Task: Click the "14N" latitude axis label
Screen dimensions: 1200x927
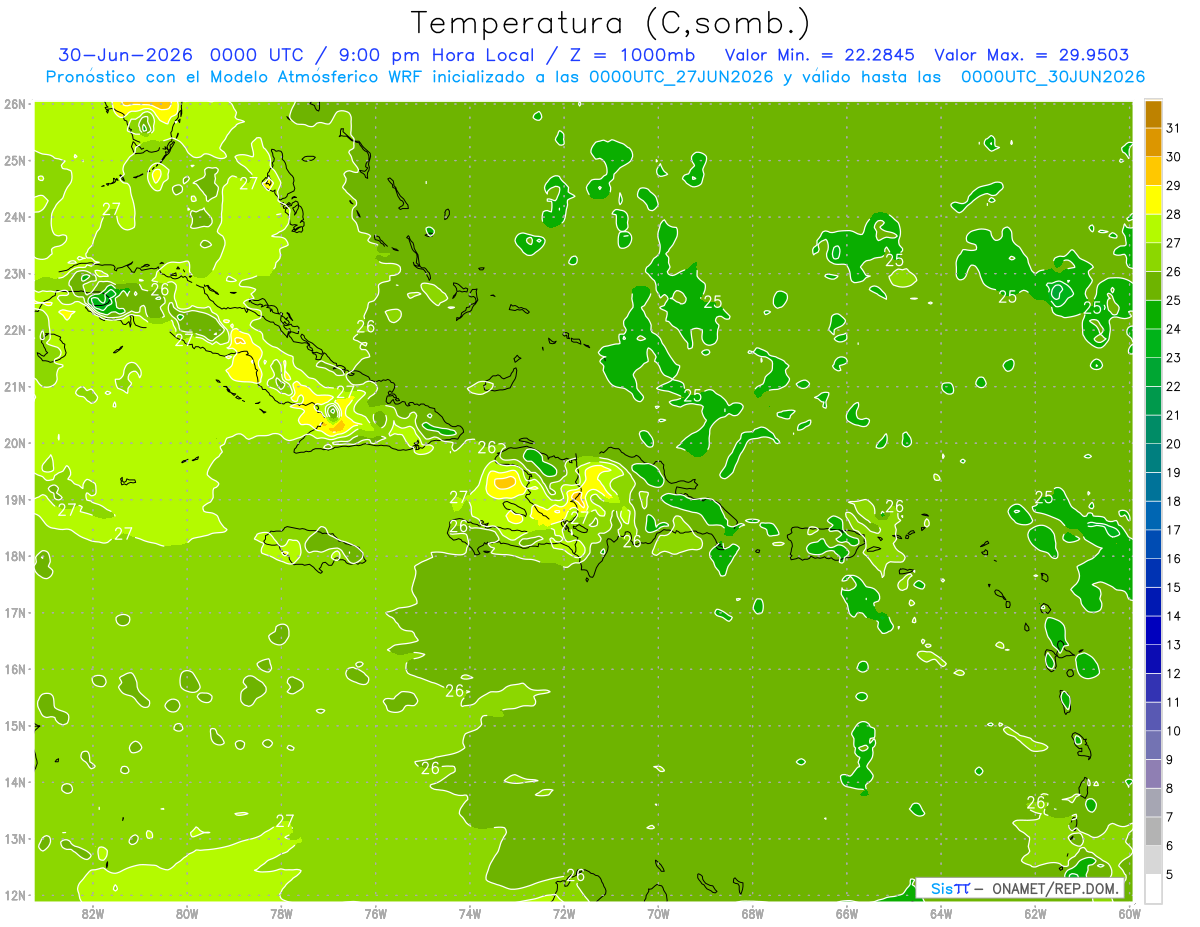Action: click(x=15, y=782)
